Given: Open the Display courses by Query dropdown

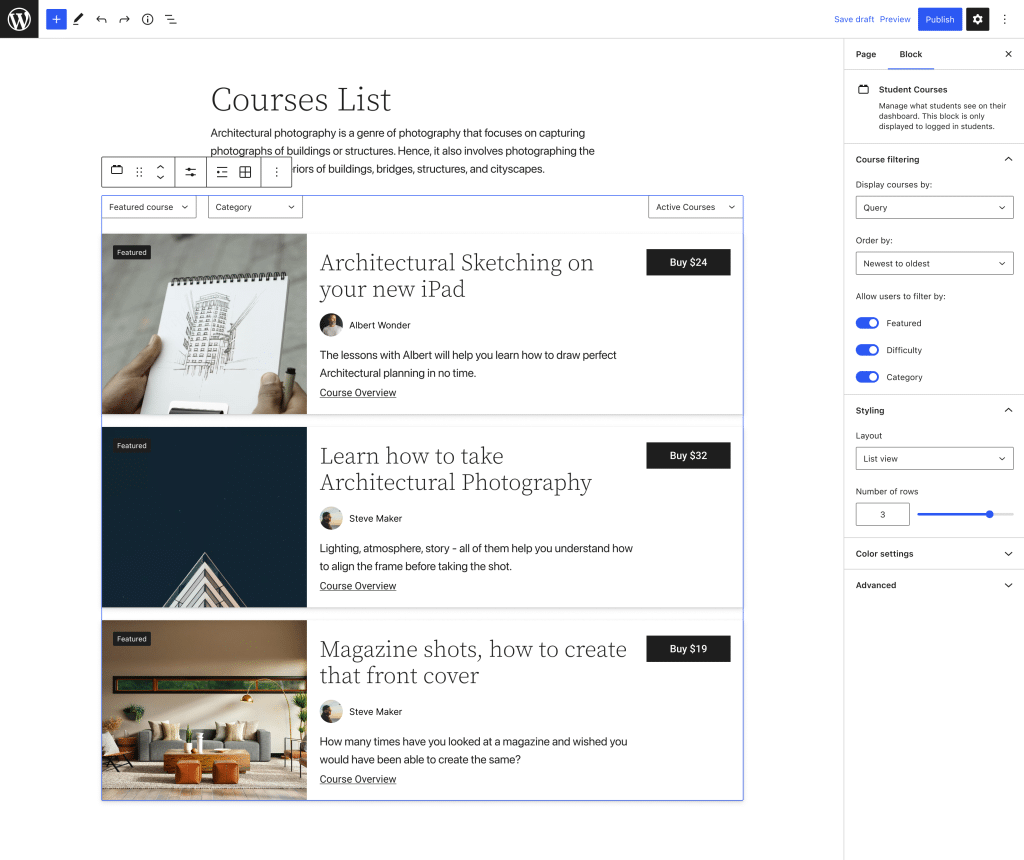Looking at the screenshot, I should pos(934,208).
